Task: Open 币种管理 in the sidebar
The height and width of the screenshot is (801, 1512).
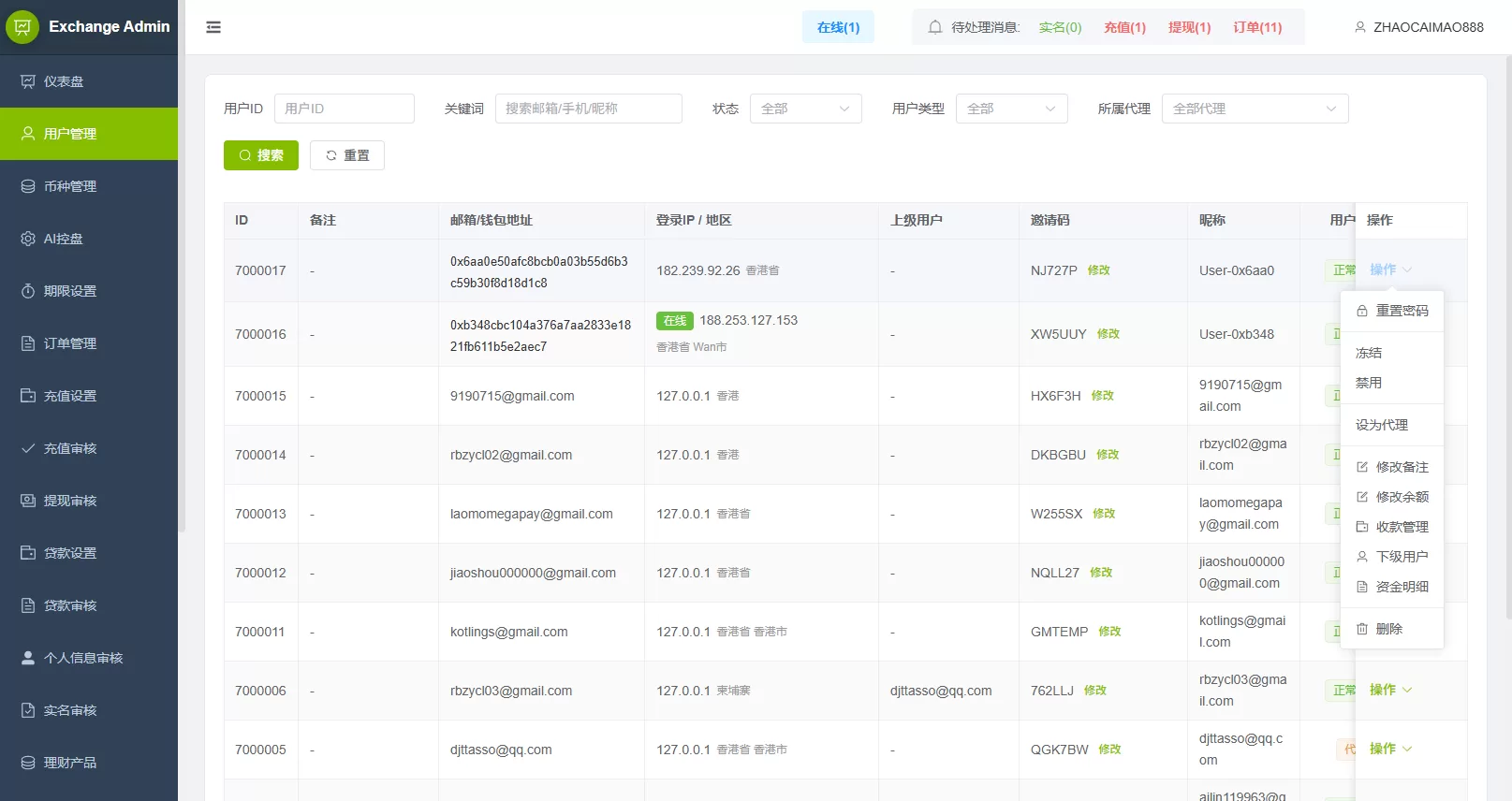Action: click(70, 186)
